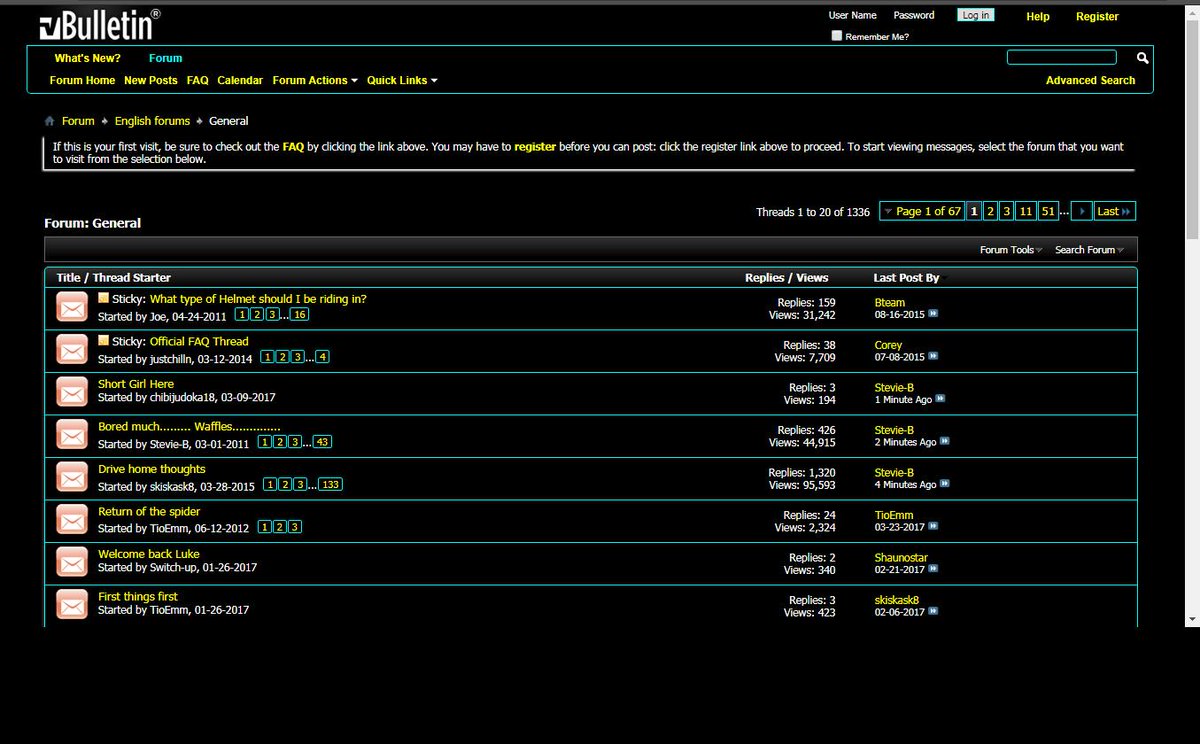Image resolution: width=1200 pixels, height=744 pixels.
Task: Open the register link in notice
Action: tap(535, 146)
